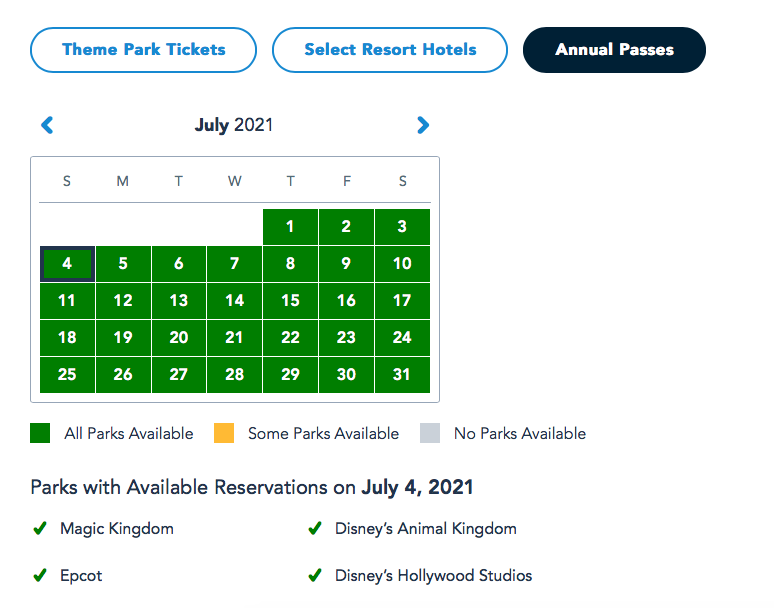Choose July 25 on the calendar

(x=67, y=375)
